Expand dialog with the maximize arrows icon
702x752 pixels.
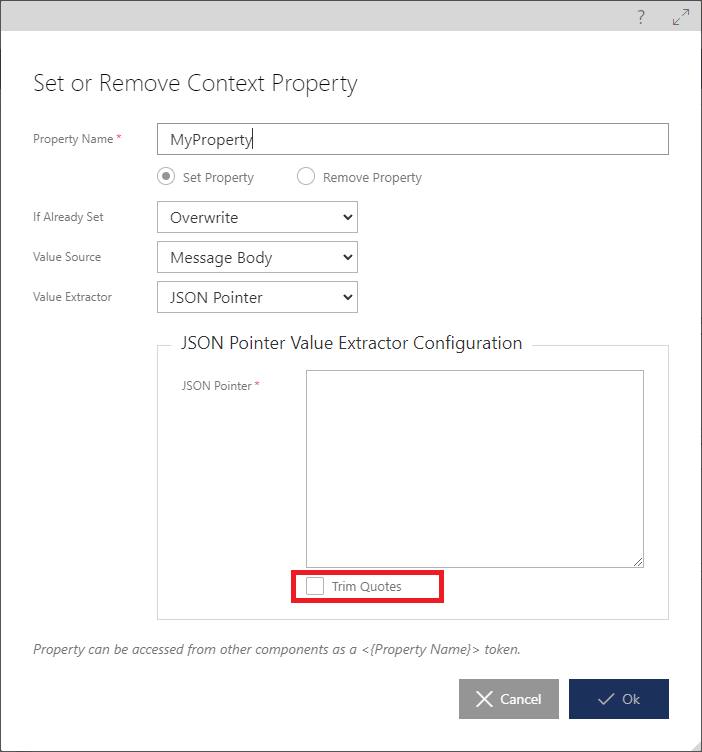pyautogui.click(x=681, y=17)
